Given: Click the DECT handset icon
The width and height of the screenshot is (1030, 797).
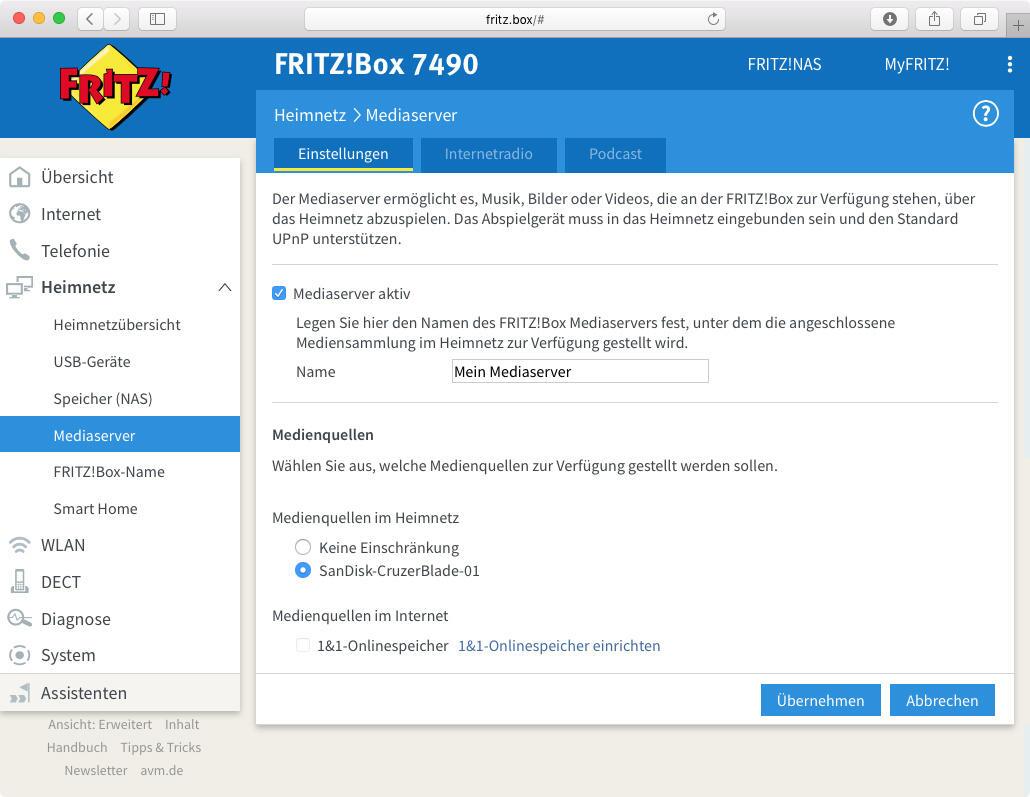Looking at the screenshot, I should click(x=20, y=581).
